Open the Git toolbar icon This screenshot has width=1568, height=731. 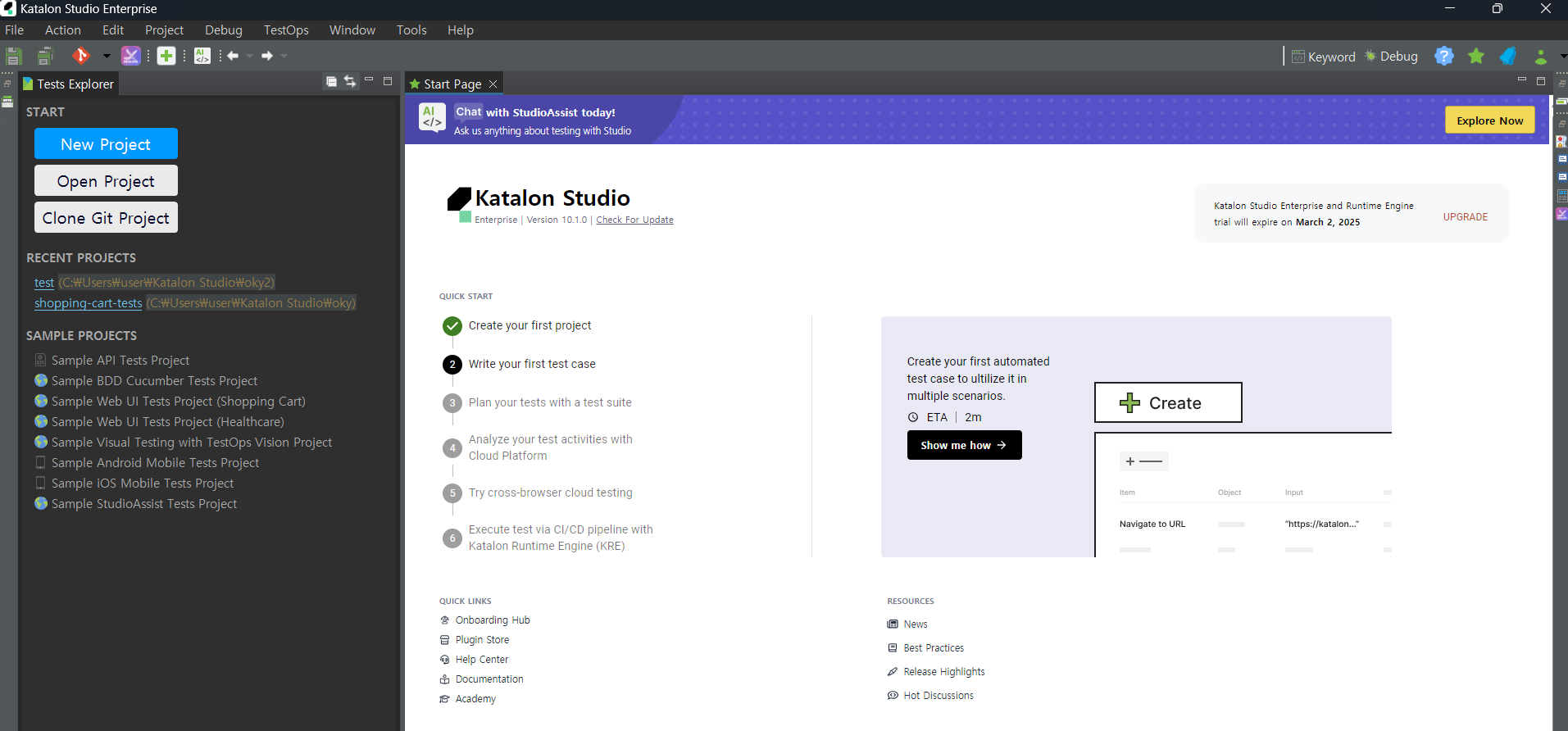[x=80, y=56]
